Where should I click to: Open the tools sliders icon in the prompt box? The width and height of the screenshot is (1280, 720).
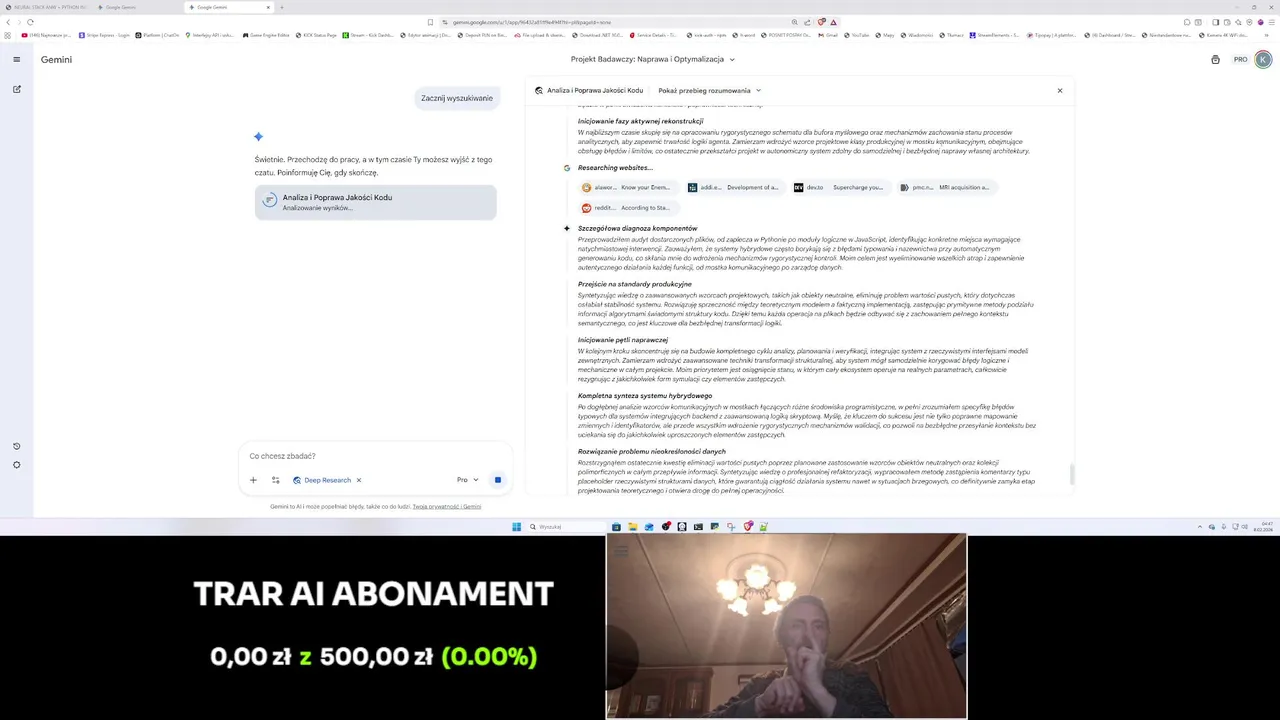276,480
